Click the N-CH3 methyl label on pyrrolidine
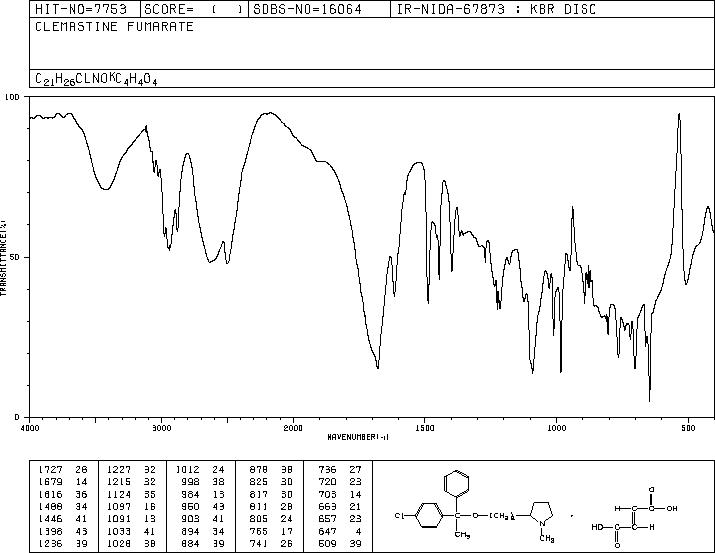This screenshot has width=715, height=553. pyautogui.click(x=547, y=539)
